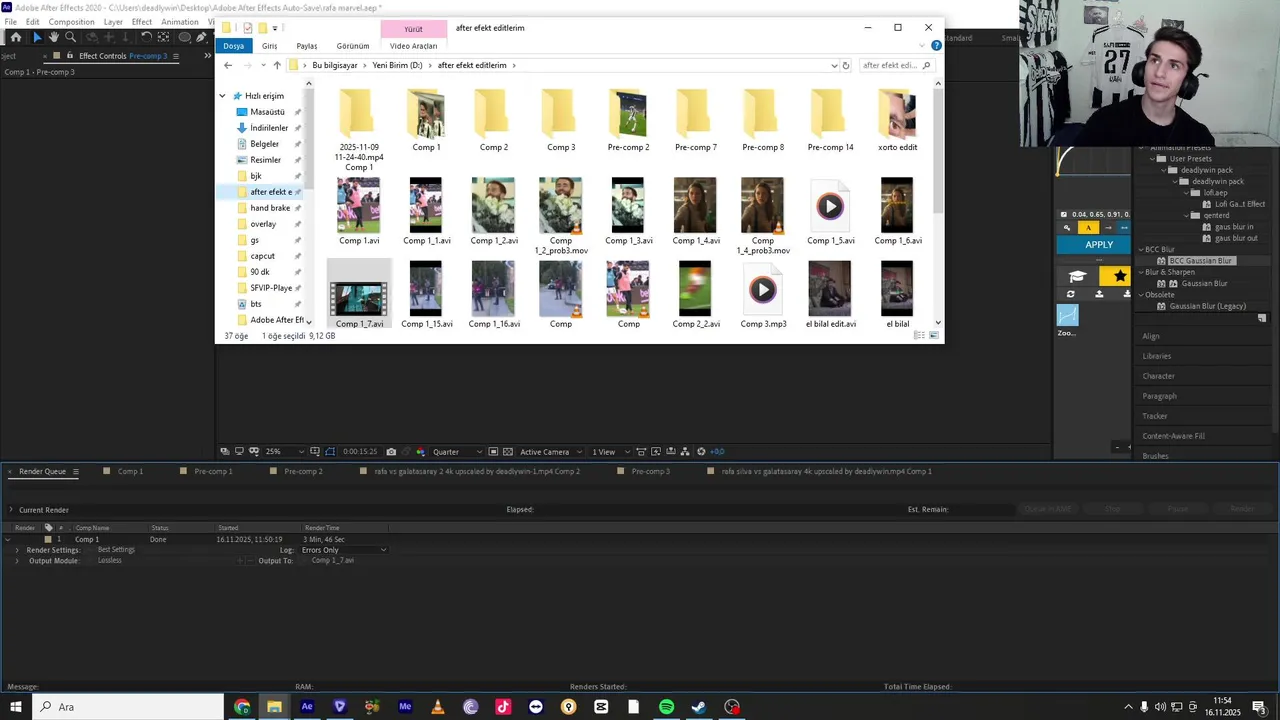
Task: Click the preview time 0:00:15:25
Action: (x=360, y=452)
